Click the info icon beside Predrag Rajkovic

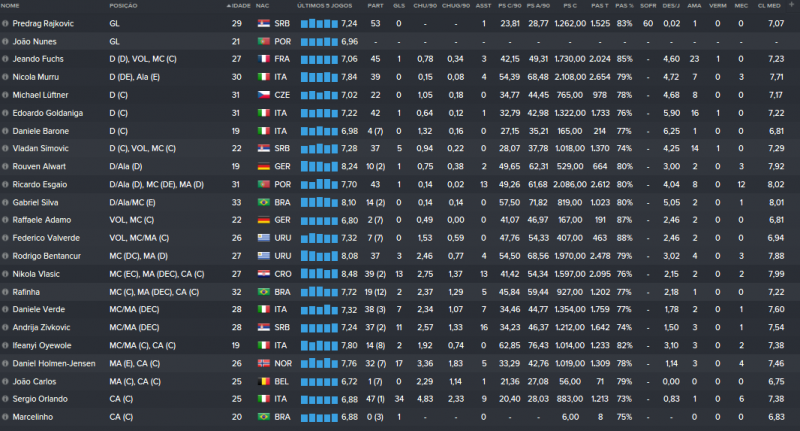(6, 22)
